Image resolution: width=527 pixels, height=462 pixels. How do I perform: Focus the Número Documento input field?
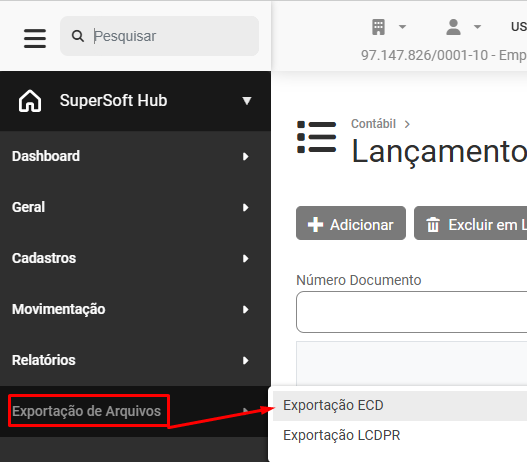pyautogui.click(x=411, y=312)
